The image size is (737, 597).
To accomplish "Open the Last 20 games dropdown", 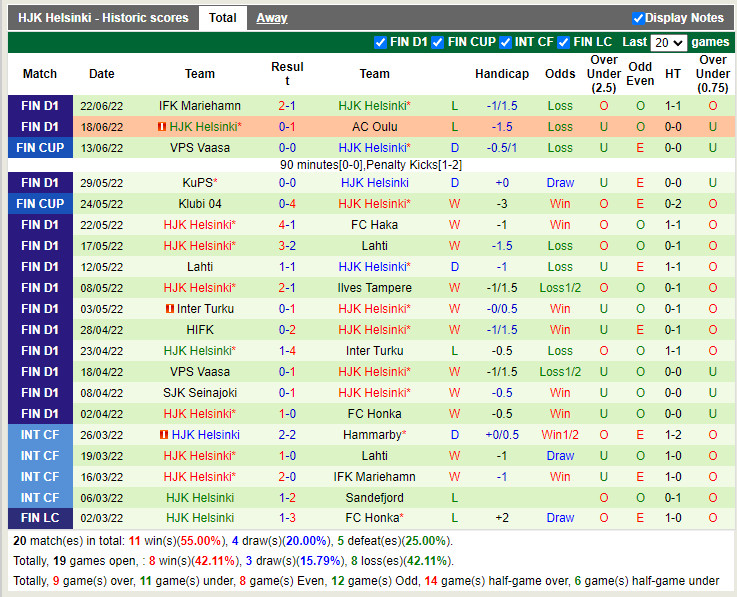I will 668,43.
